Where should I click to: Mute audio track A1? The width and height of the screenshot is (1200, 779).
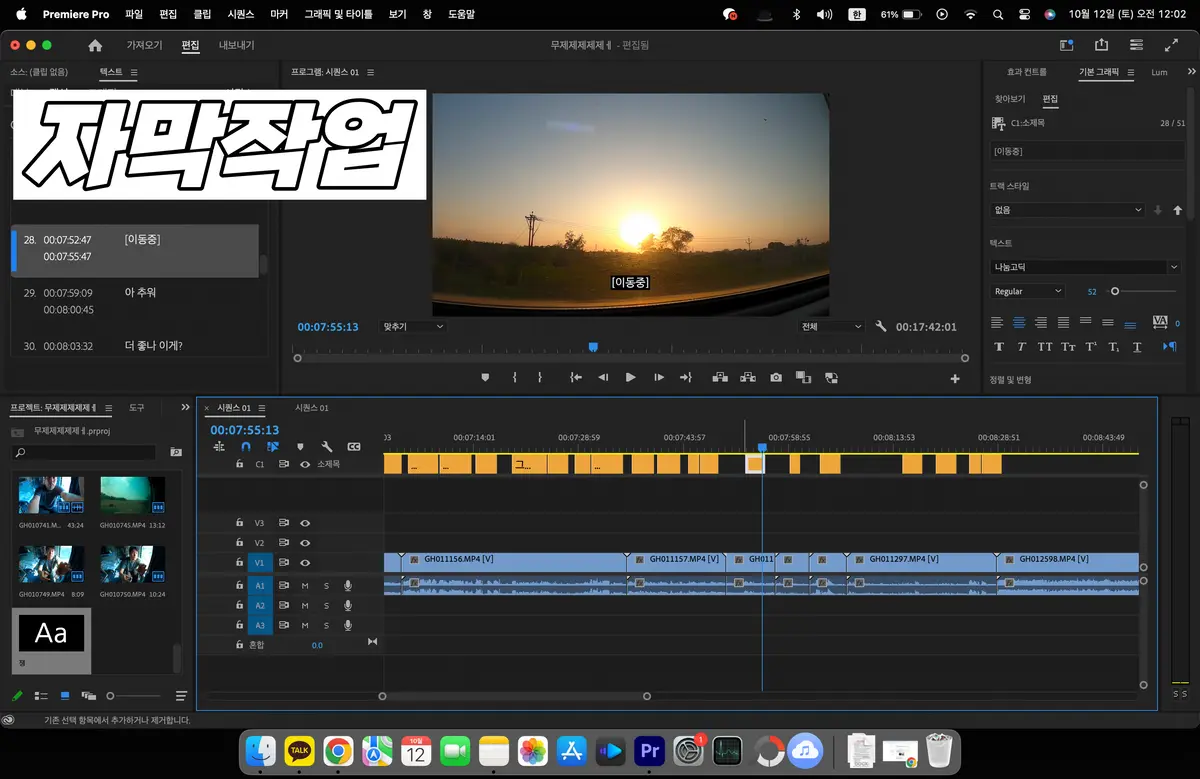coord(305,585)
